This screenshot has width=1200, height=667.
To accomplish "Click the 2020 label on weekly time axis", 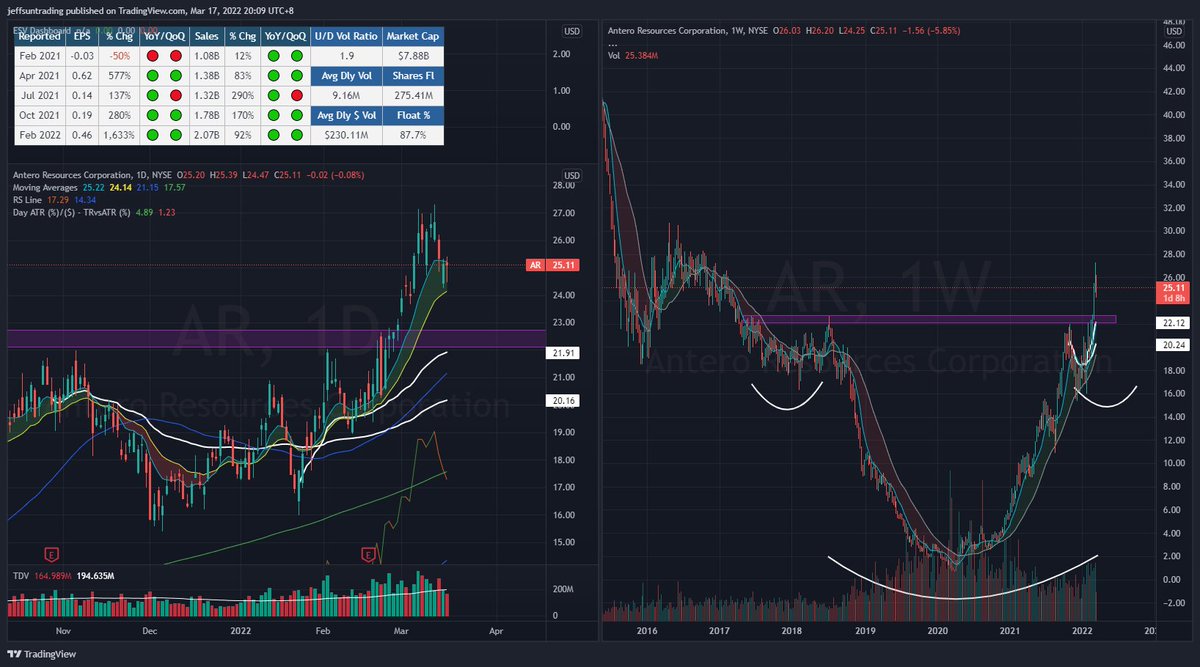I will 937,632.
